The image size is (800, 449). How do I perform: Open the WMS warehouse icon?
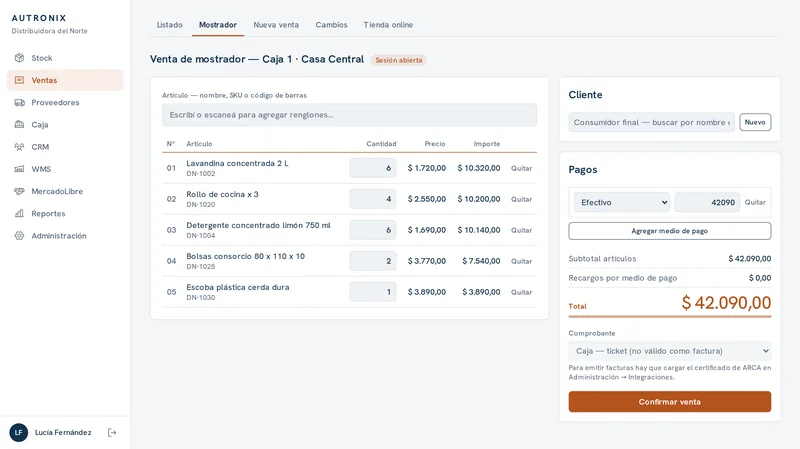point(19,169)
